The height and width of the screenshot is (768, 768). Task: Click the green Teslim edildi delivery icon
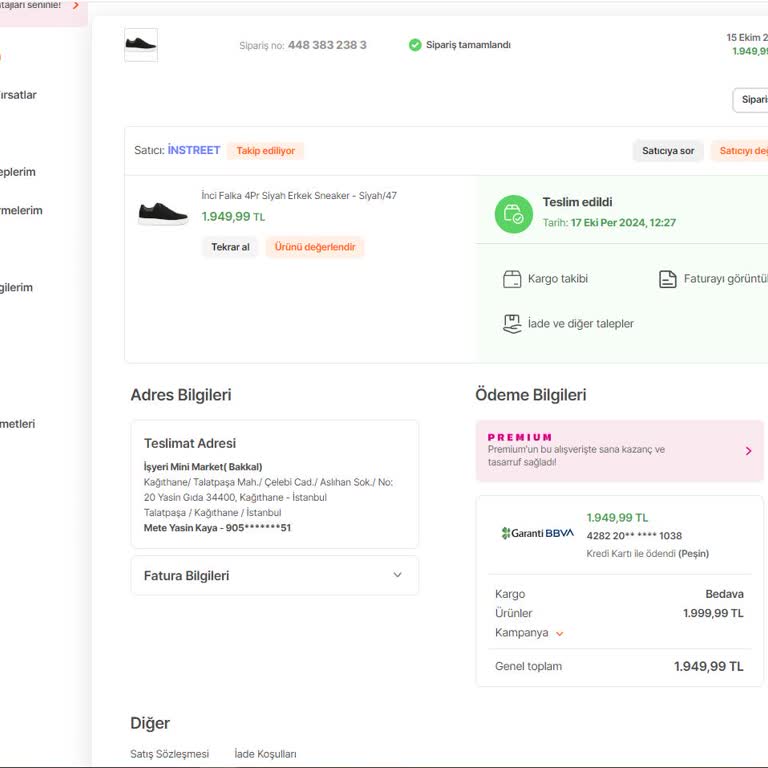(513, 214)
